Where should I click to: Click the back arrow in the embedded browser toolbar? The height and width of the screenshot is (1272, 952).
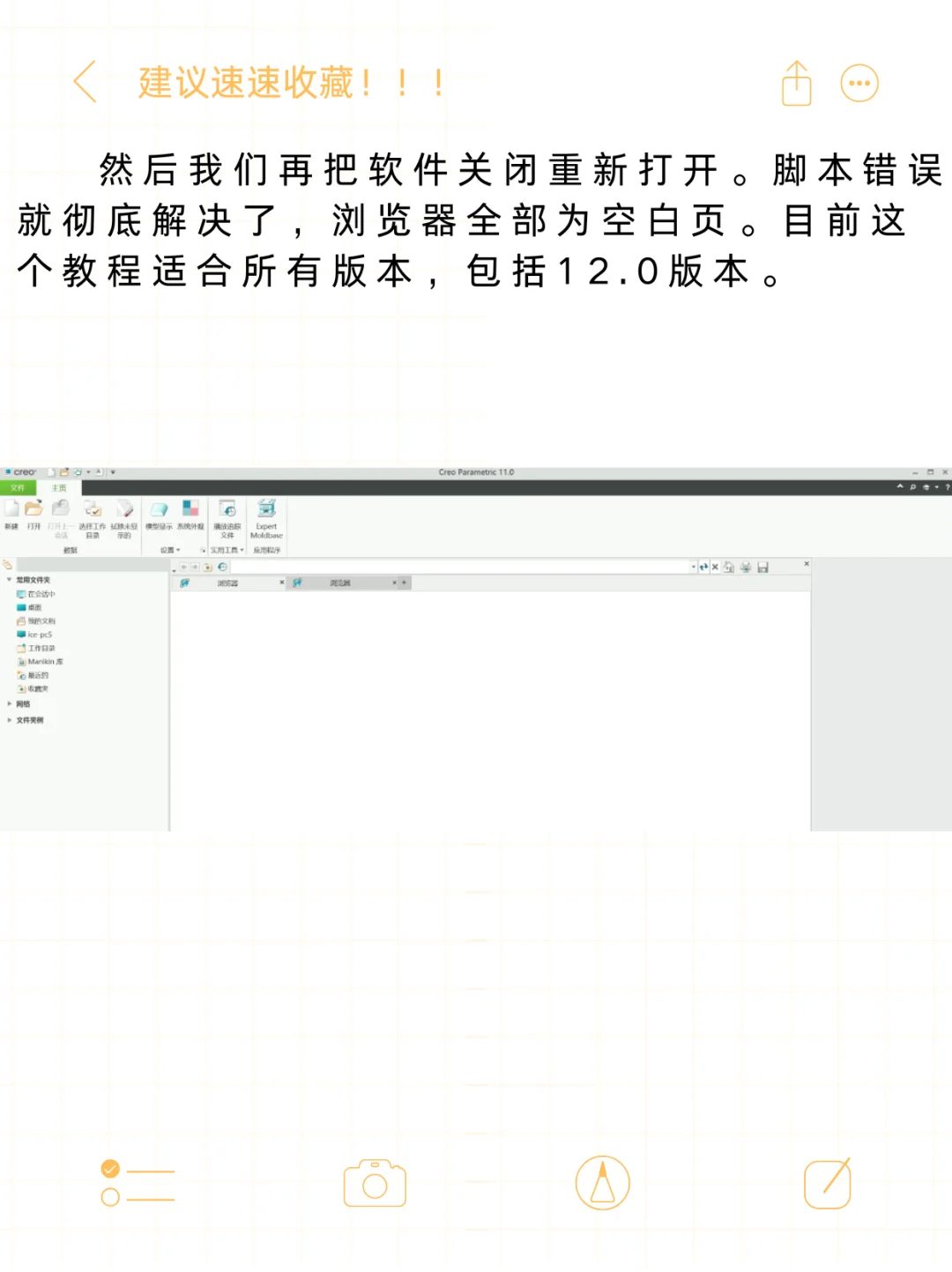coord(185,566)
